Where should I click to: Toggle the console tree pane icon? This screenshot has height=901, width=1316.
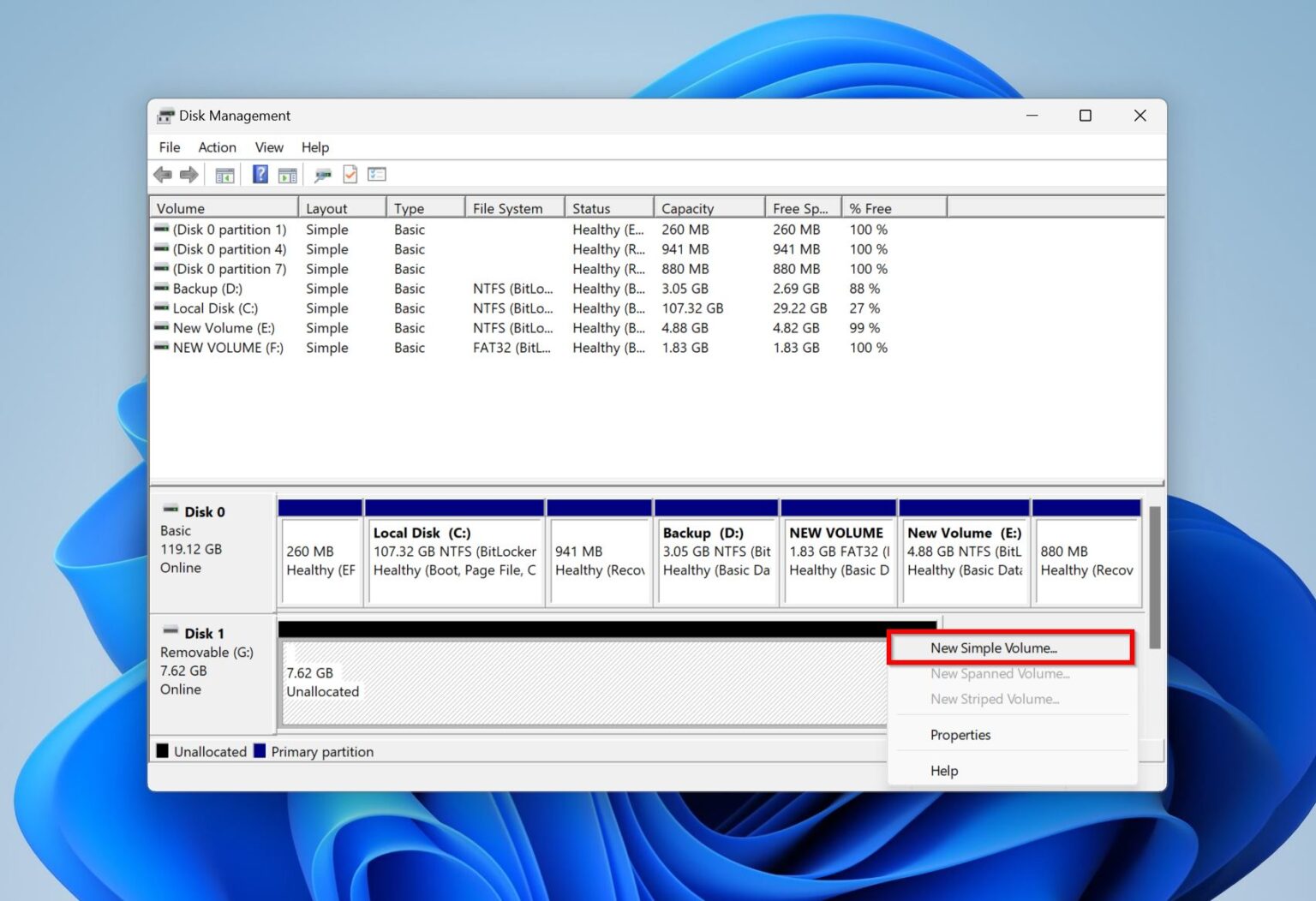pyautogui.click(x=224, y=174)
